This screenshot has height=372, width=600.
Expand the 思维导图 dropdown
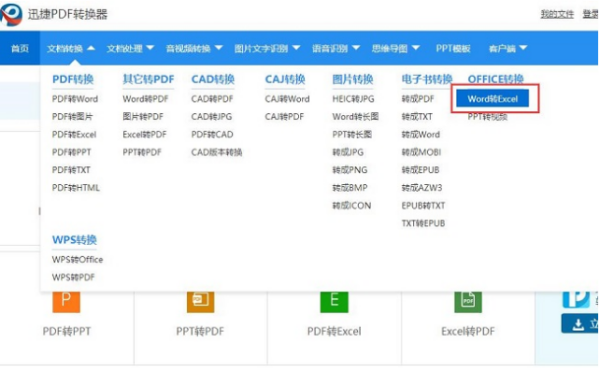(x=396, y=48)
